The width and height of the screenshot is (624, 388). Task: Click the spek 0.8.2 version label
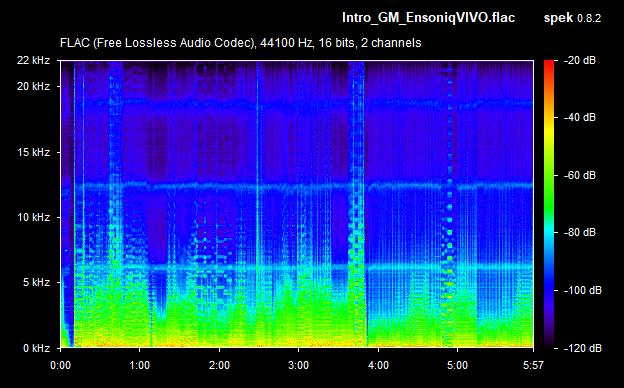pos(572,18)
